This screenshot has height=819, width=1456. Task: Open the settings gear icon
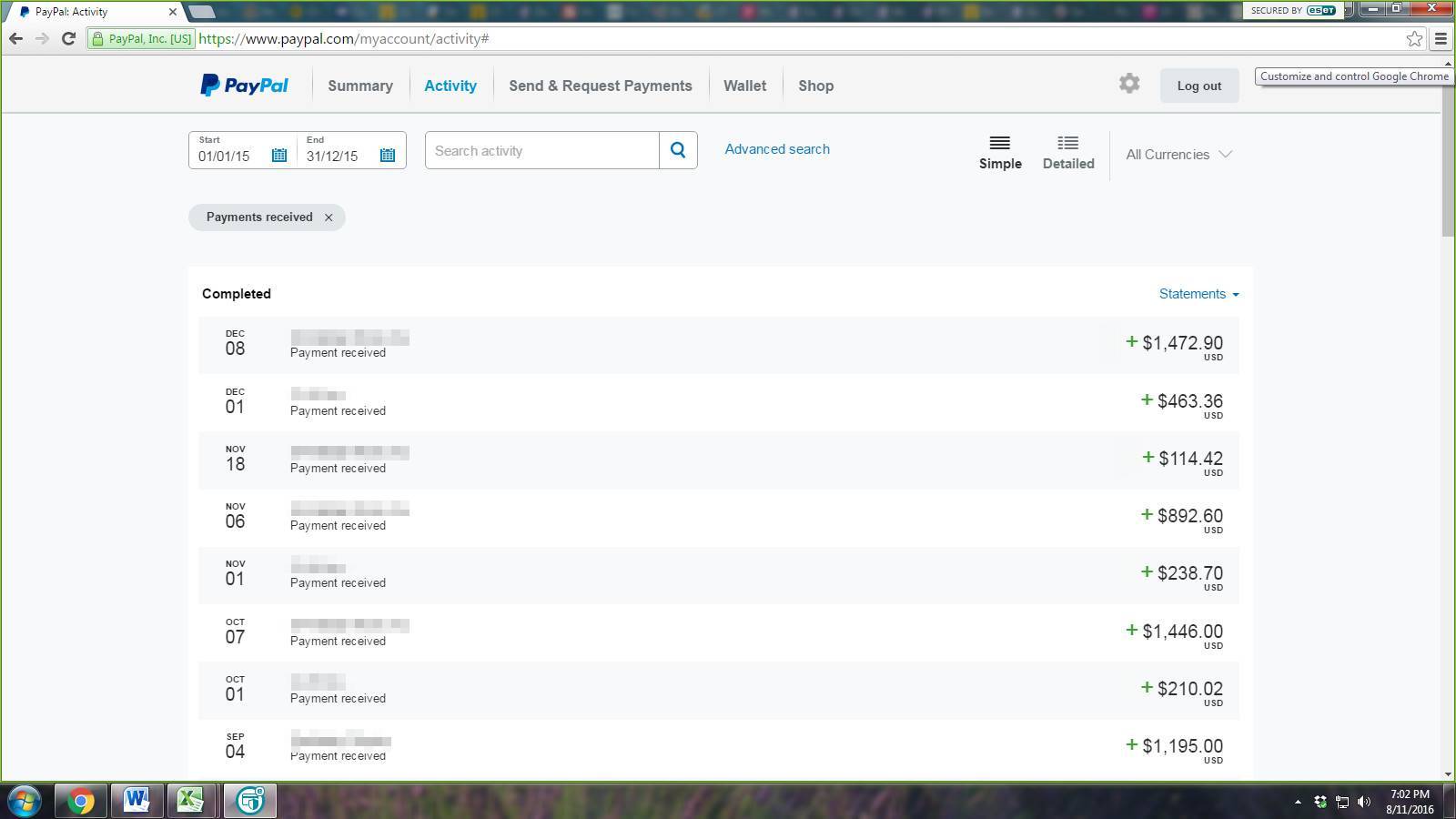pyautogui.click(x=1129, y=84)
